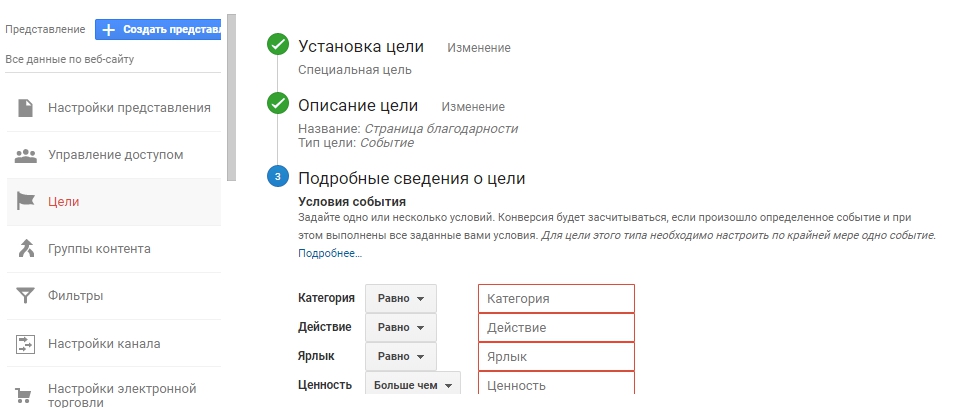
Task: Focus the Категория text input field
Action: click(556, 299)
